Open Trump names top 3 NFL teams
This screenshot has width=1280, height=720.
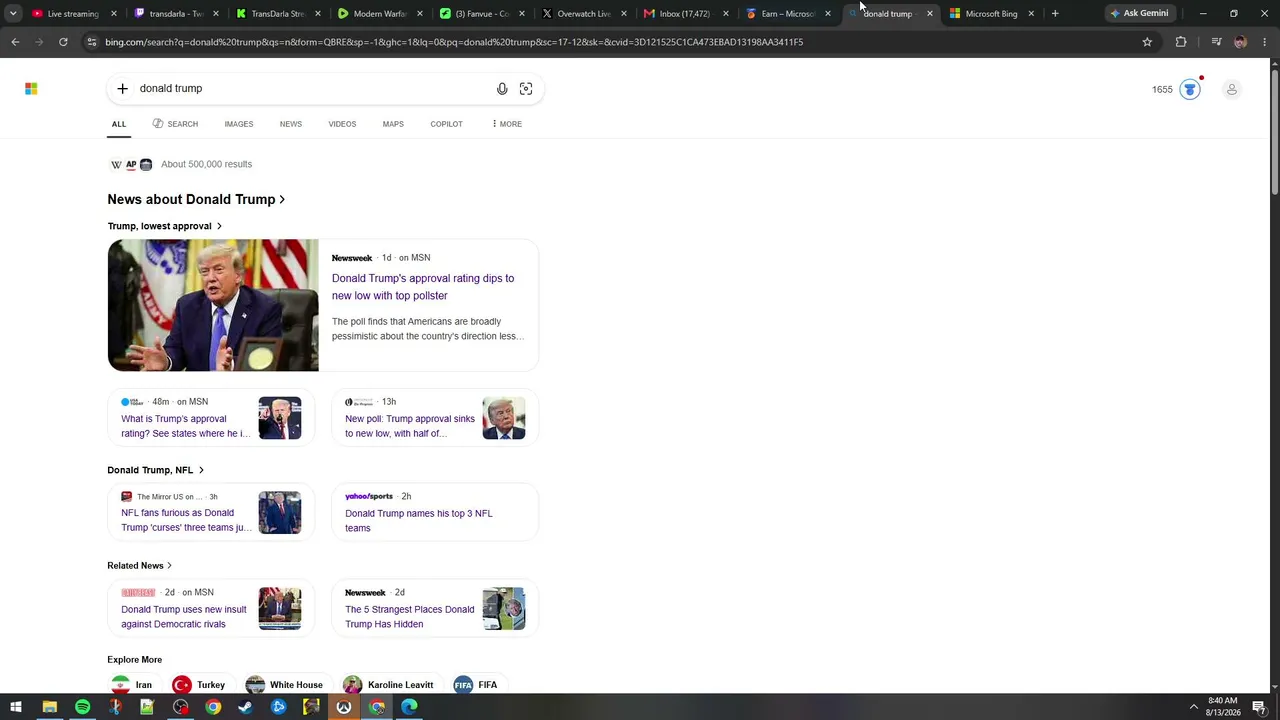pos(419,520)
